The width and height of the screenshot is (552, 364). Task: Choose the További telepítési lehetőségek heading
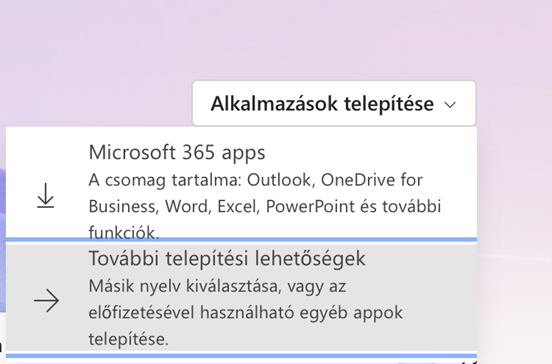pyautogui.click(x=227, y=258)
